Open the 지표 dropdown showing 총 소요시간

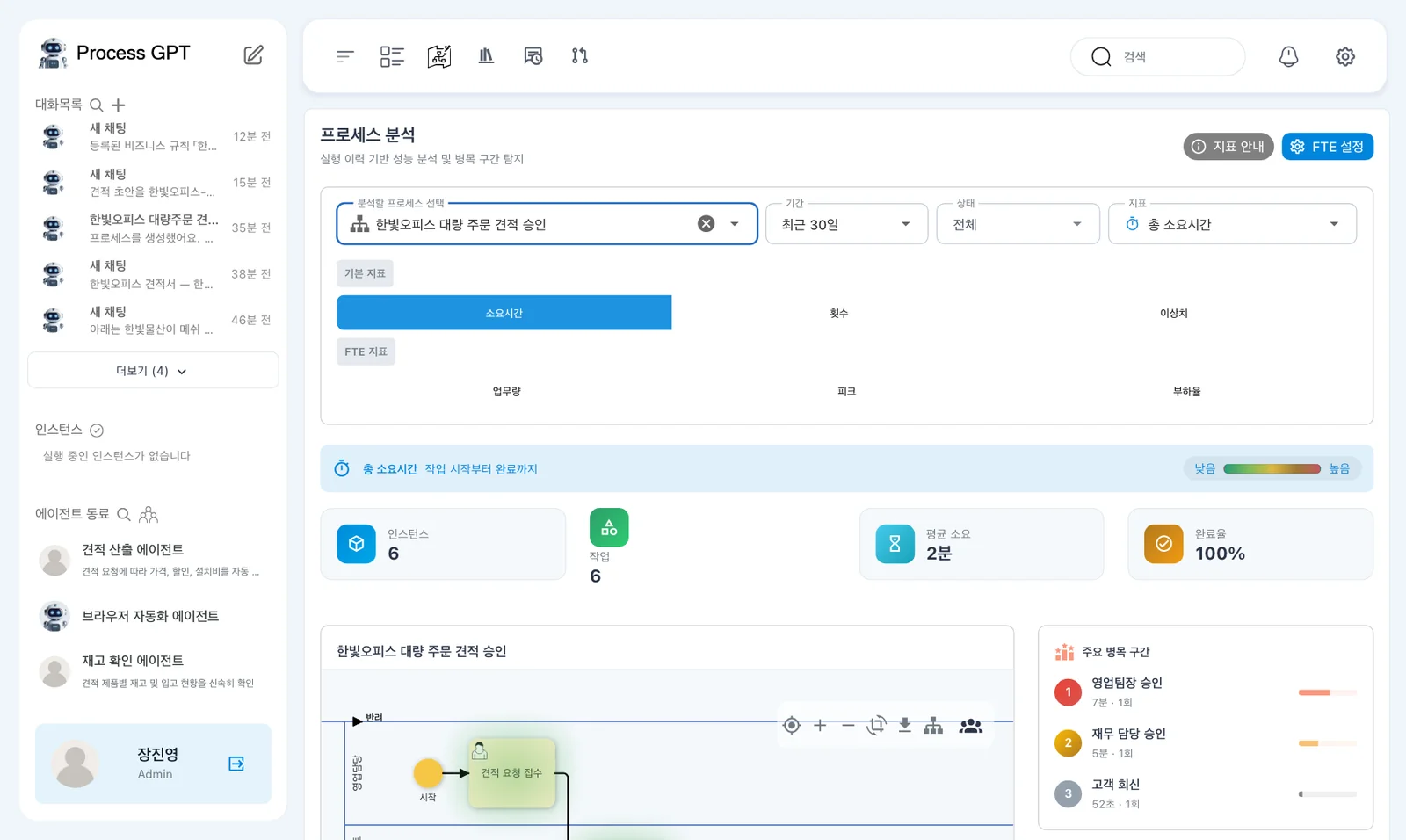coord(1232,224)
